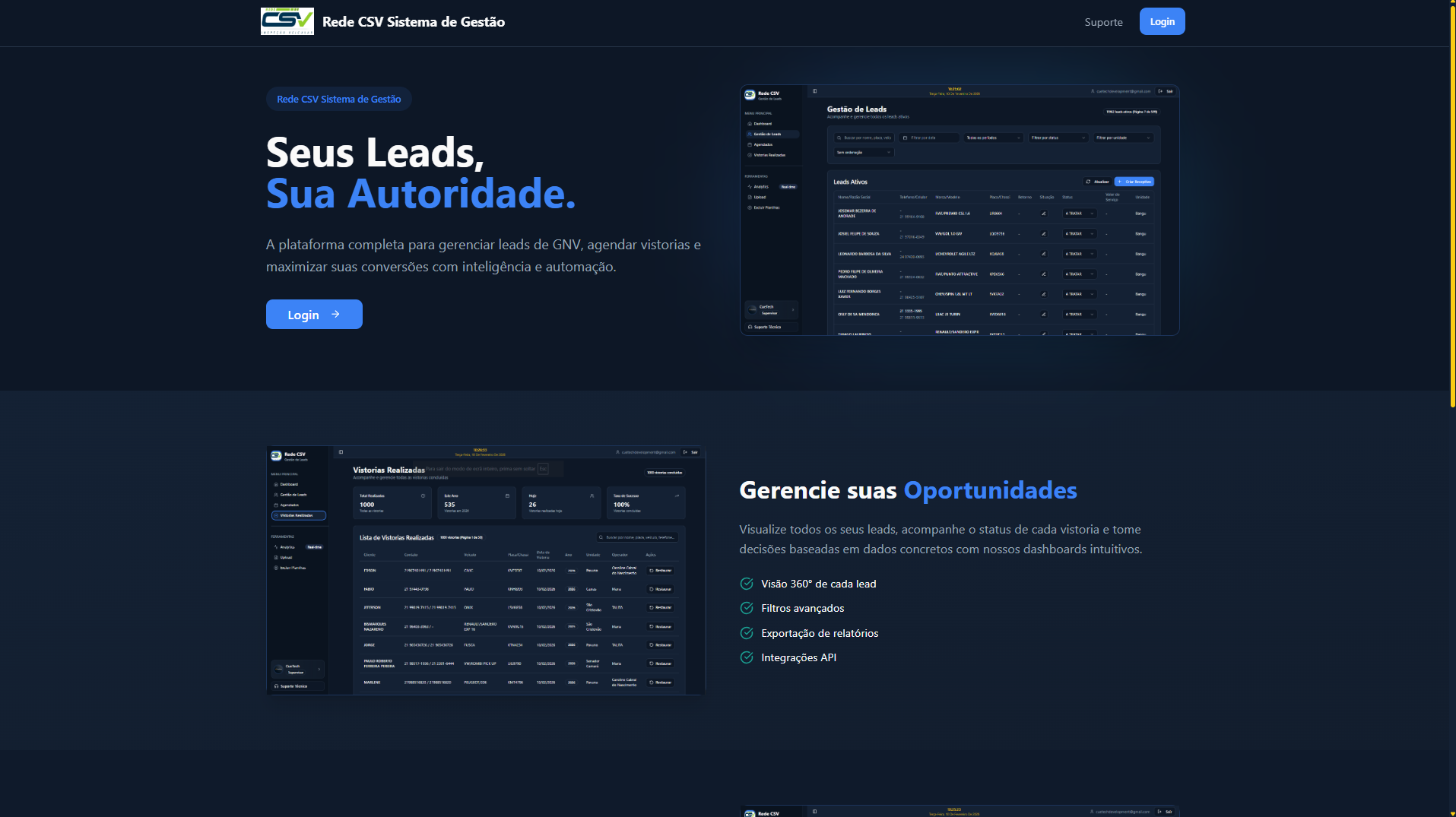The height and width of the screenshot is (817, 1456).
Task: Open the Filtrar por status dropdown in leads preview
Action: pyautogui.click(x=1058, y=138)
